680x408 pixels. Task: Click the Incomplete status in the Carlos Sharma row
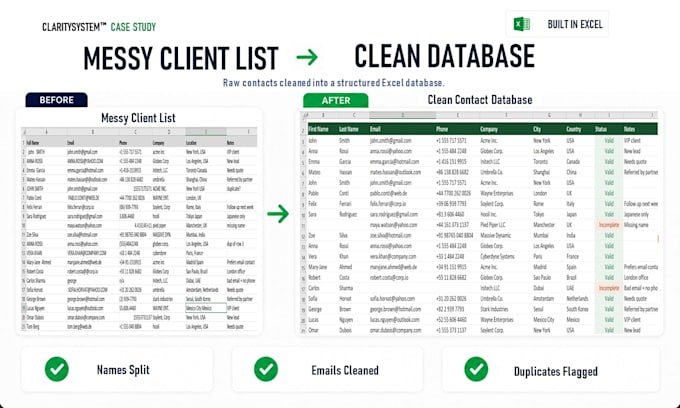point(609,288)
